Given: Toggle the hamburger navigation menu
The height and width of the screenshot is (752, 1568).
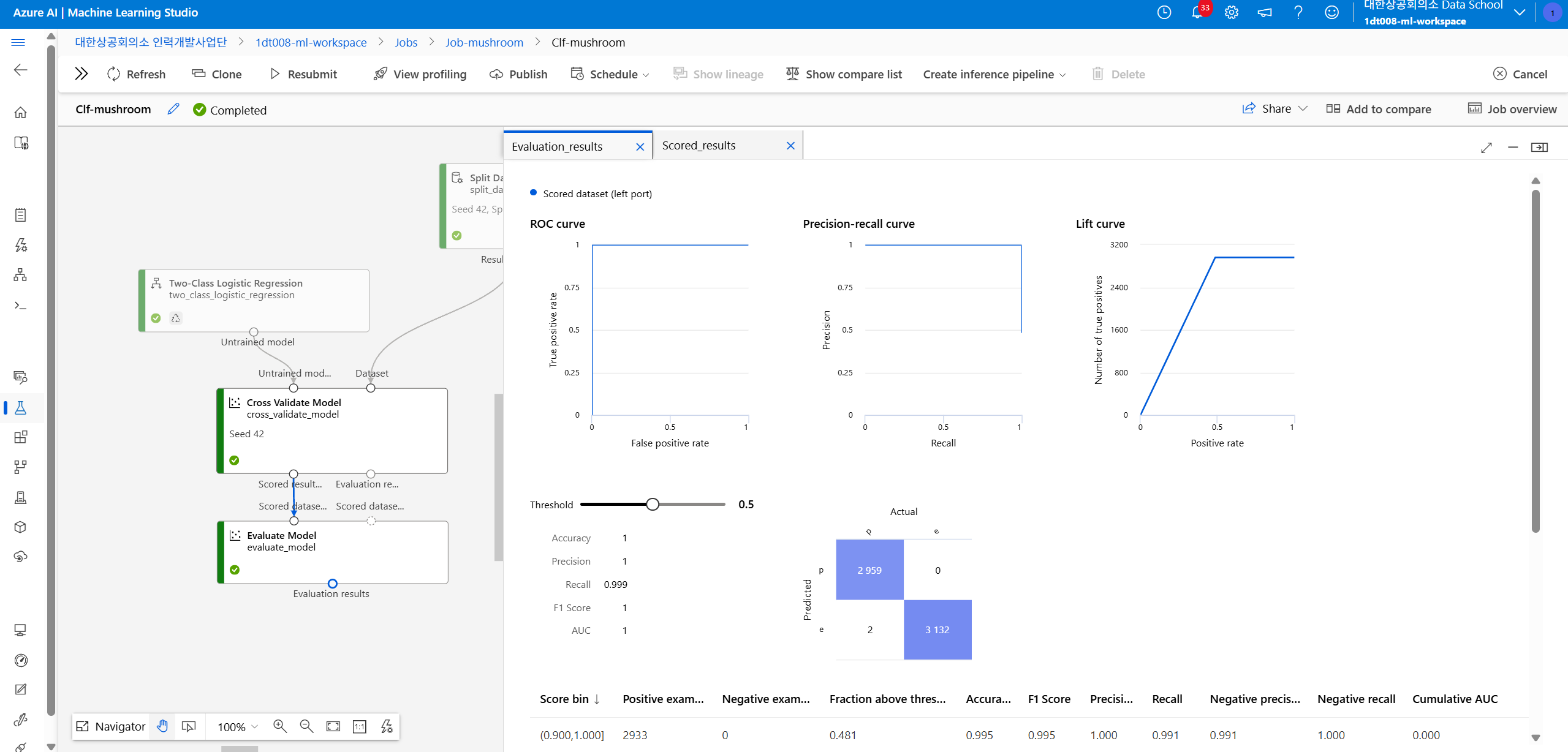Looking at the screenshot, I should (18, 42).
